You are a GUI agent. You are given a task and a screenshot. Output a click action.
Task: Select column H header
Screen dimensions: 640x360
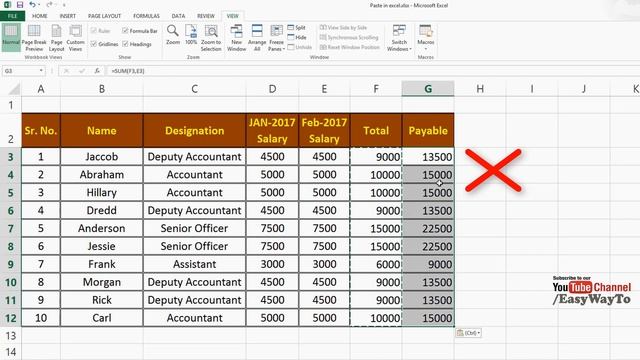[480, 89]
